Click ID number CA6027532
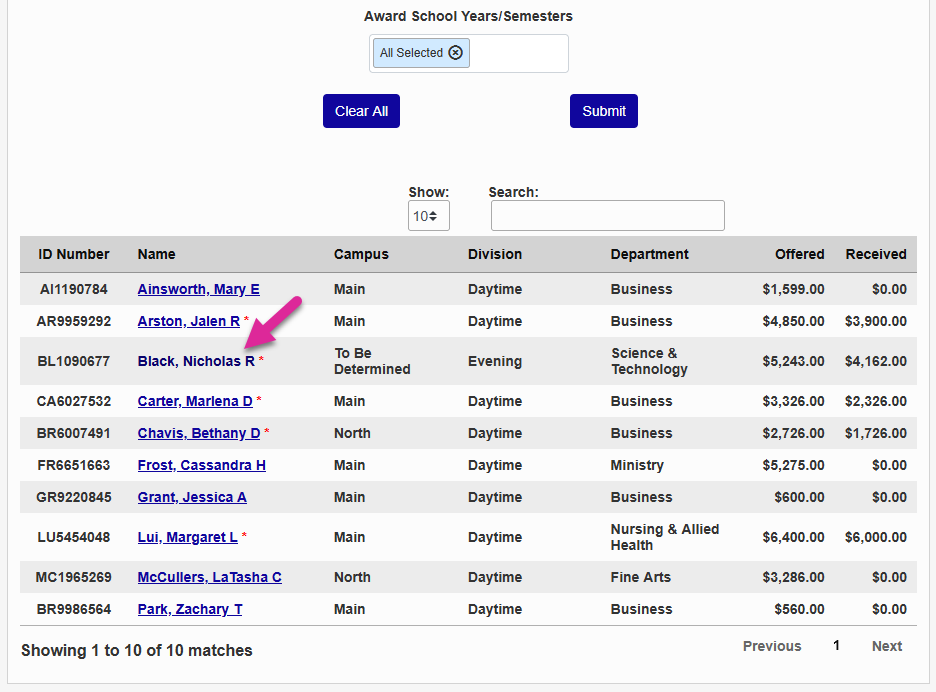Image resolution: width=936 pixels, height=692 pixels. (x=74, y=401)
